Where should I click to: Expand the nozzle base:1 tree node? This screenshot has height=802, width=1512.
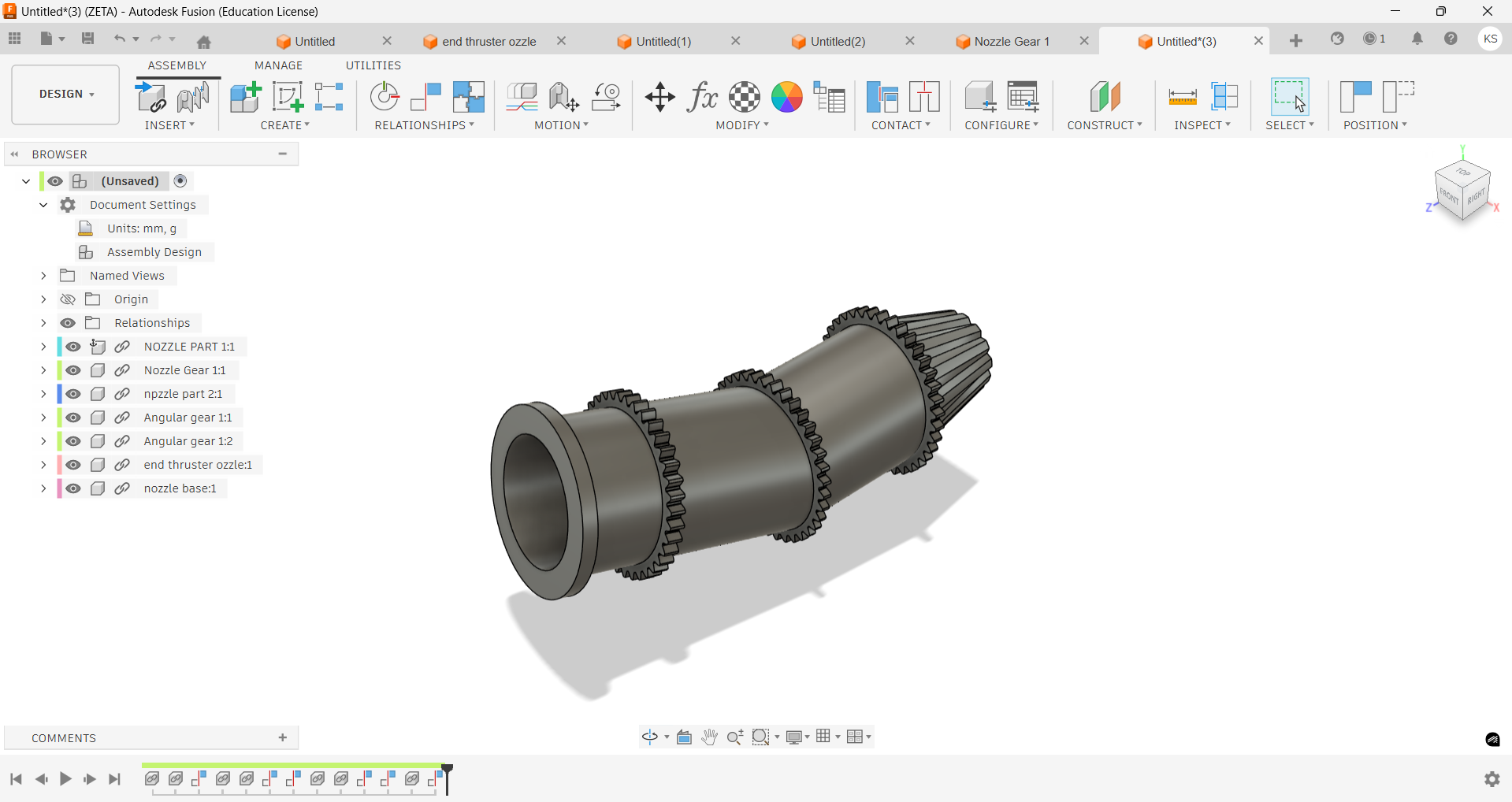pos(43,488)
